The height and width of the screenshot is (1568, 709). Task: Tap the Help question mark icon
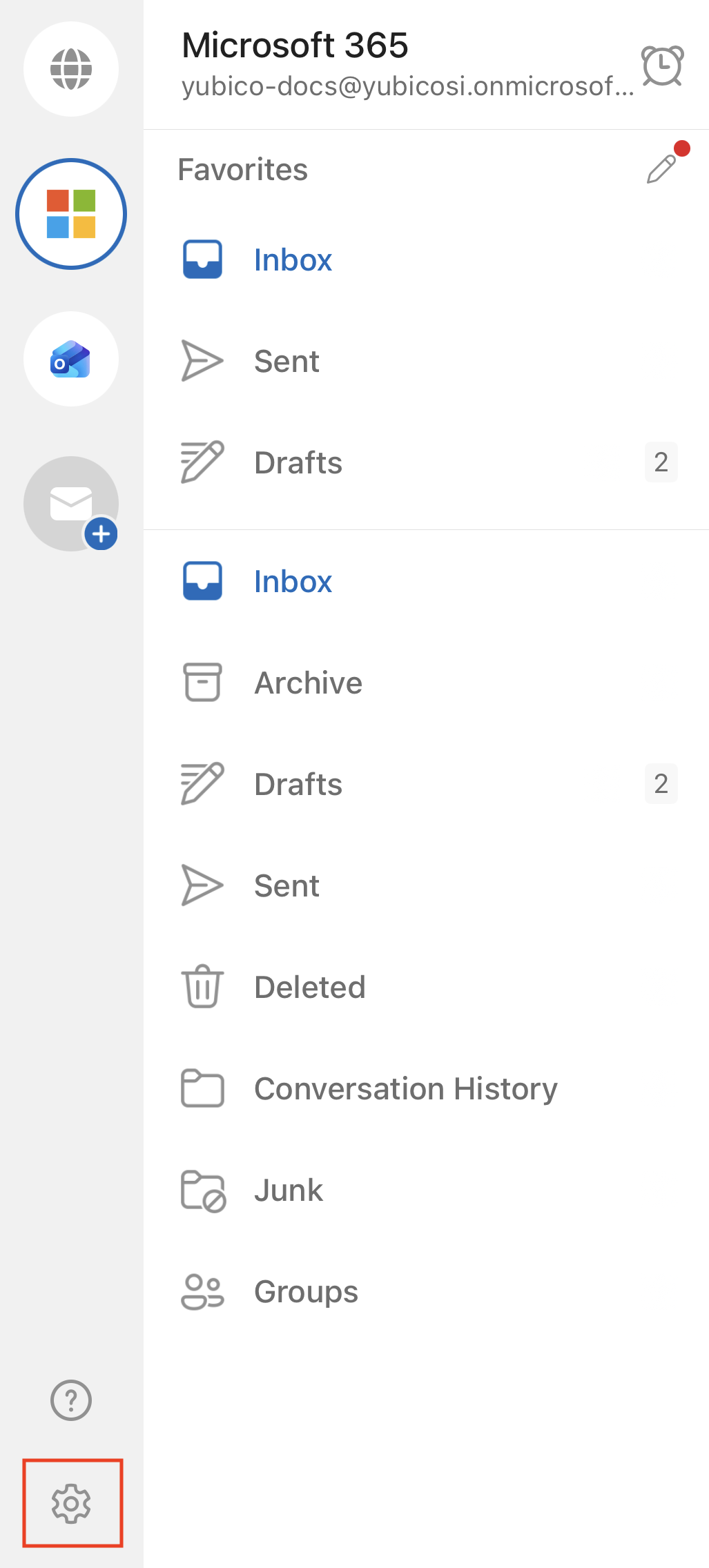point(71,1400)
